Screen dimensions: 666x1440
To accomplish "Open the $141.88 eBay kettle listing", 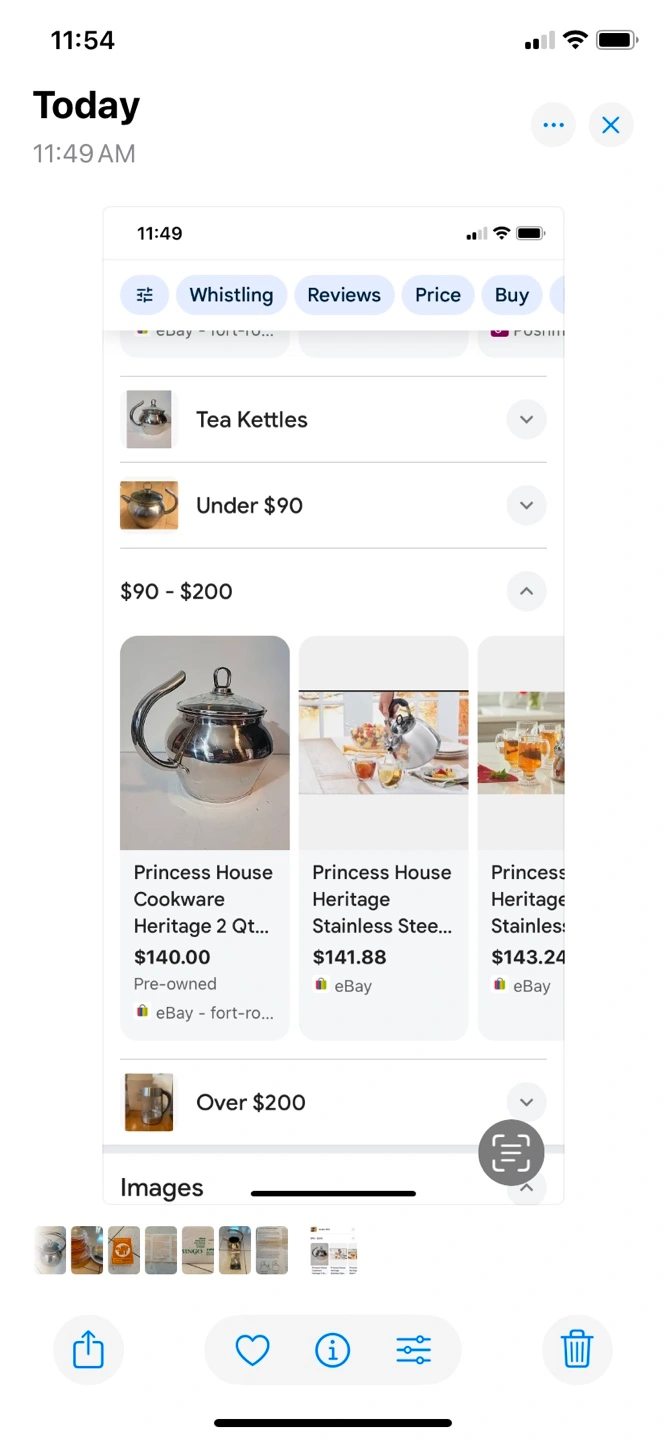I will [x=383, y=838].
